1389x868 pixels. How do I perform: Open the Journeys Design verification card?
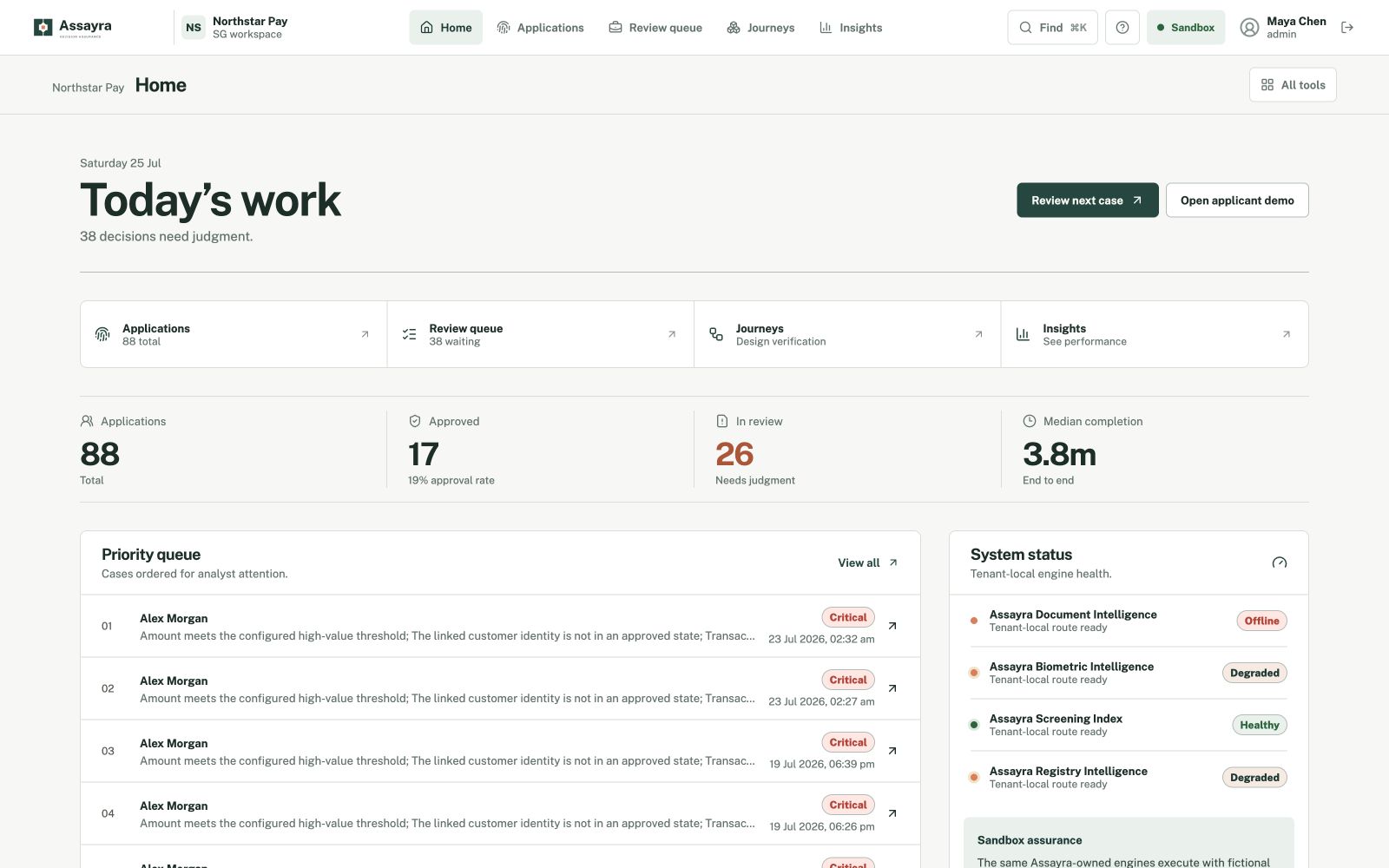coord(847,334)
